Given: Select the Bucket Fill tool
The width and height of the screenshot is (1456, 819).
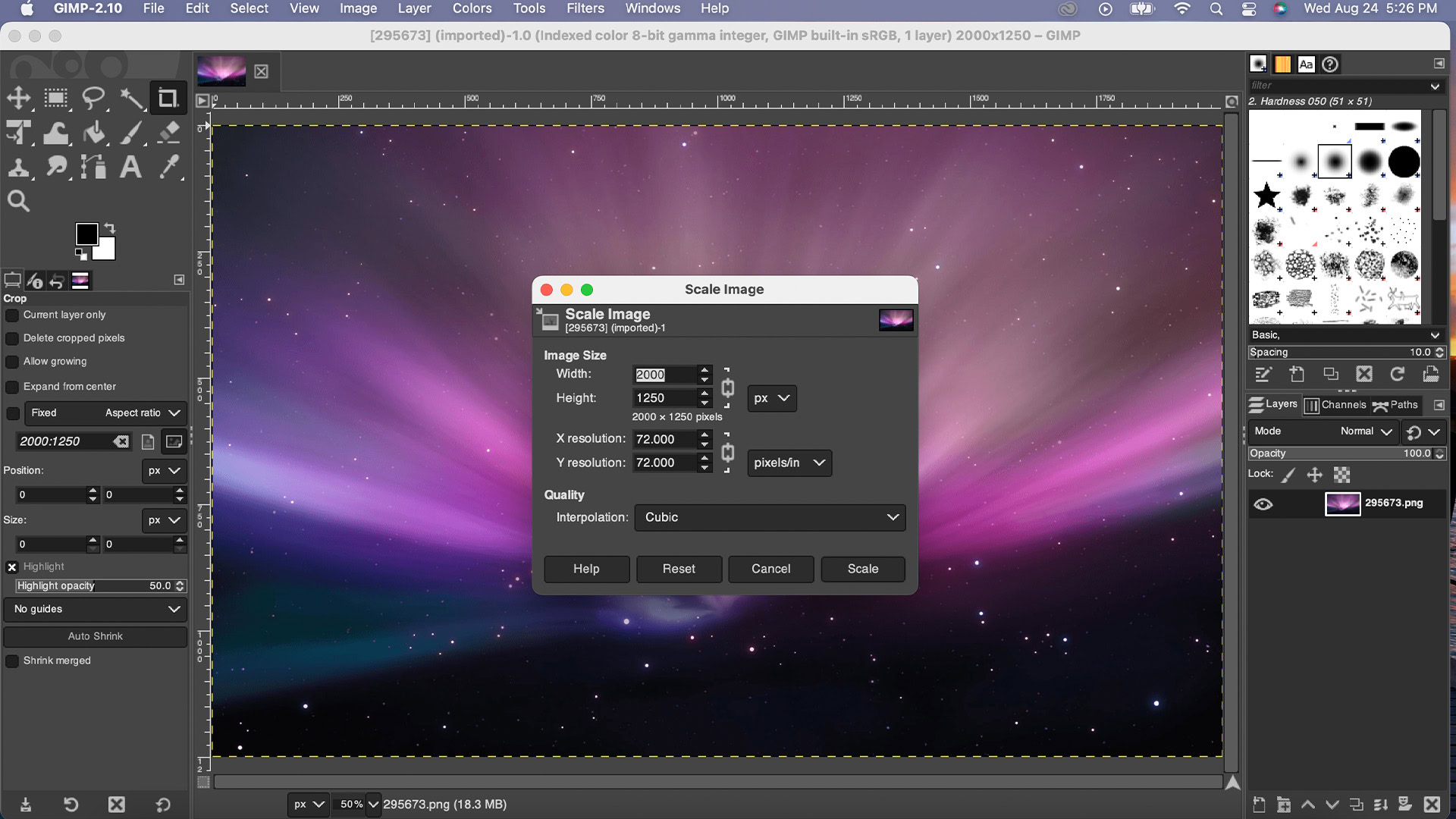Looking at the screenshot, I should [x=94, y=133].
